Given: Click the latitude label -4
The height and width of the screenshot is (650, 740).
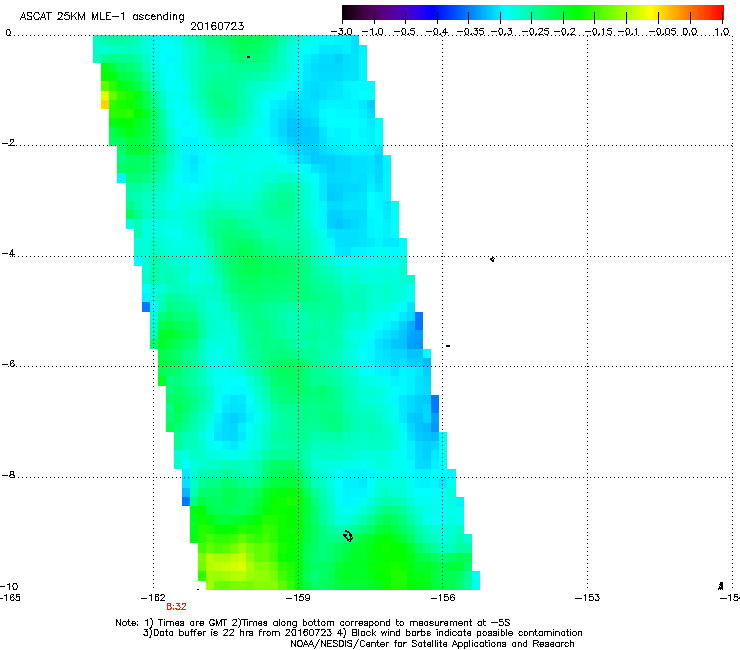Looking at the screenshot, I should [x=8, y=253].
